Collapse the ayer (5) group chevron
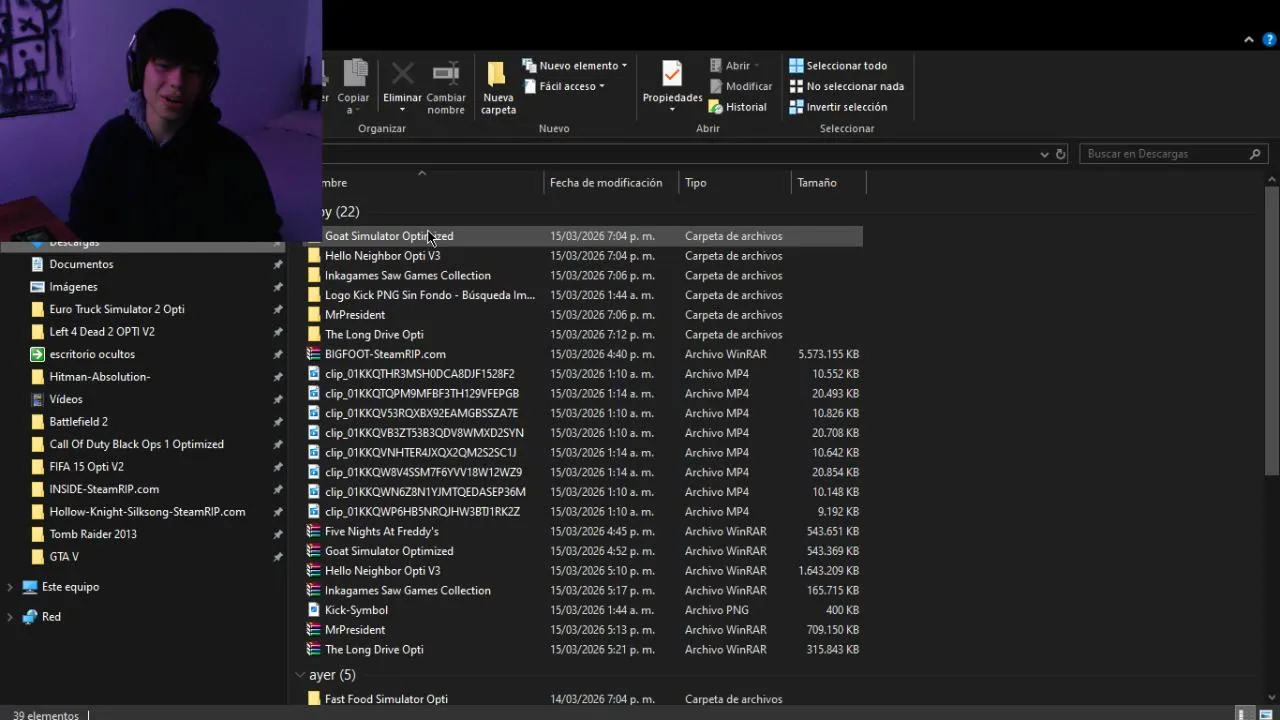The image size is (1280, 720). 300,675
